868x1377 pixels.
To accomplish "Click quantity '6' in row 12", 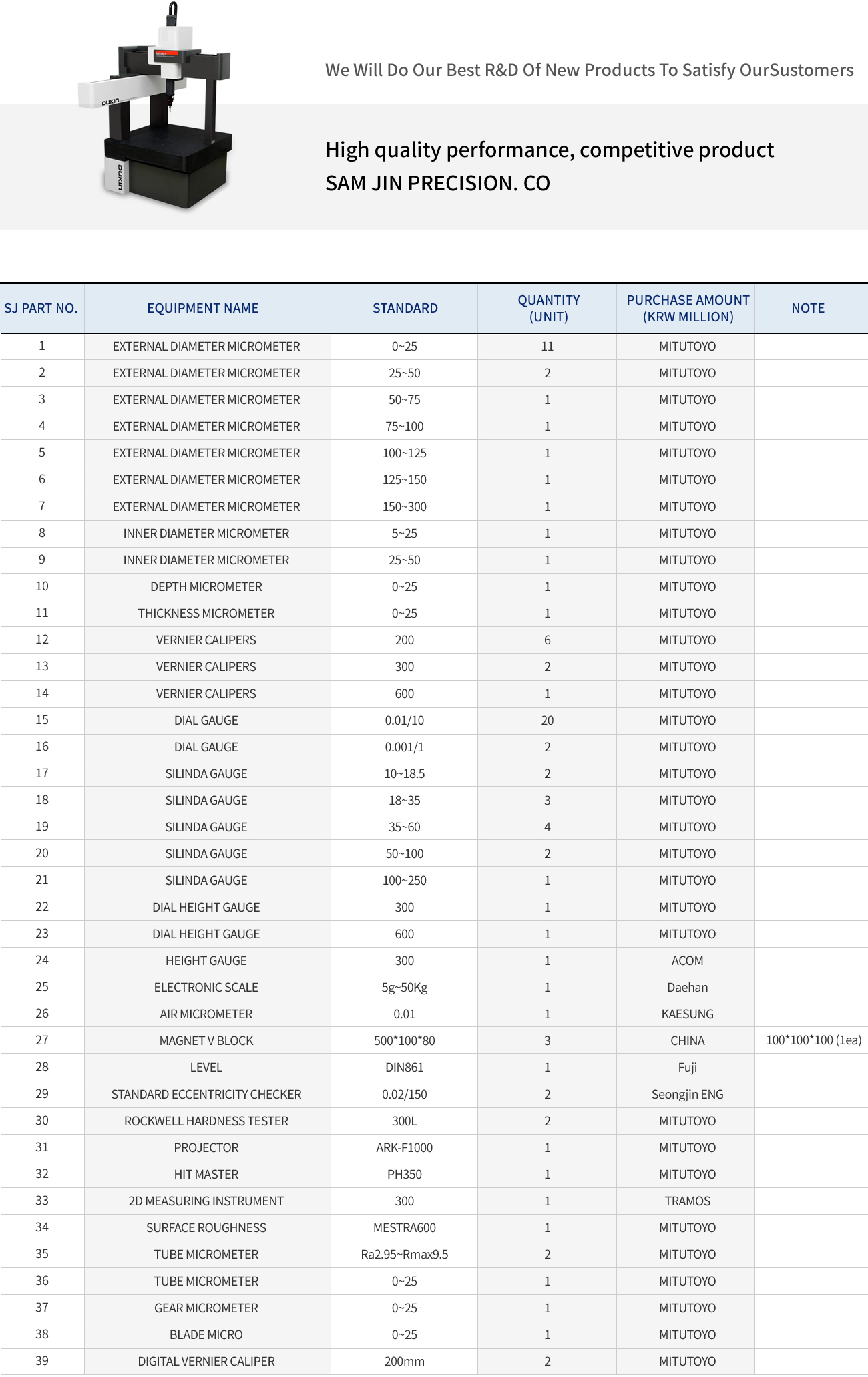I will pyautogui.click(x=548, y=640).
